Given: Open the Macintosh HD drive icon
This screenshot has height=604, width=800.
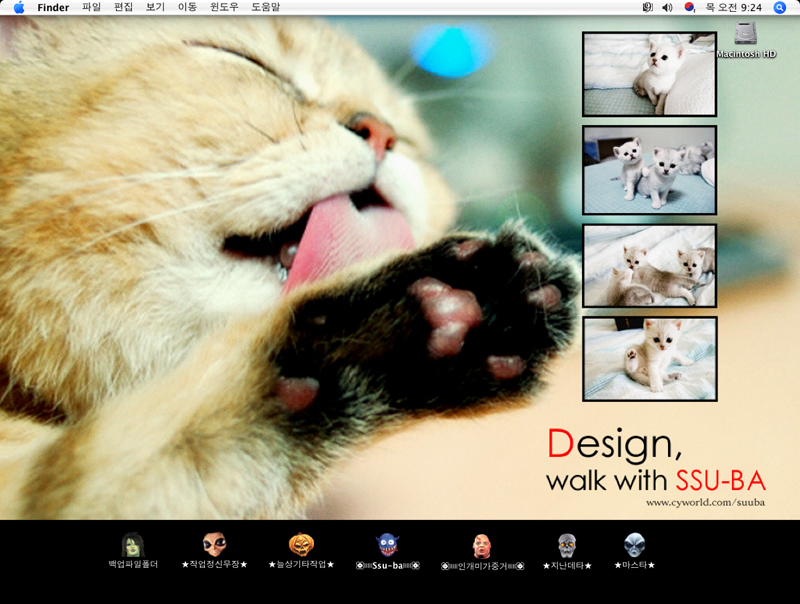Looking at the screenshot, I should coord(745,35).
